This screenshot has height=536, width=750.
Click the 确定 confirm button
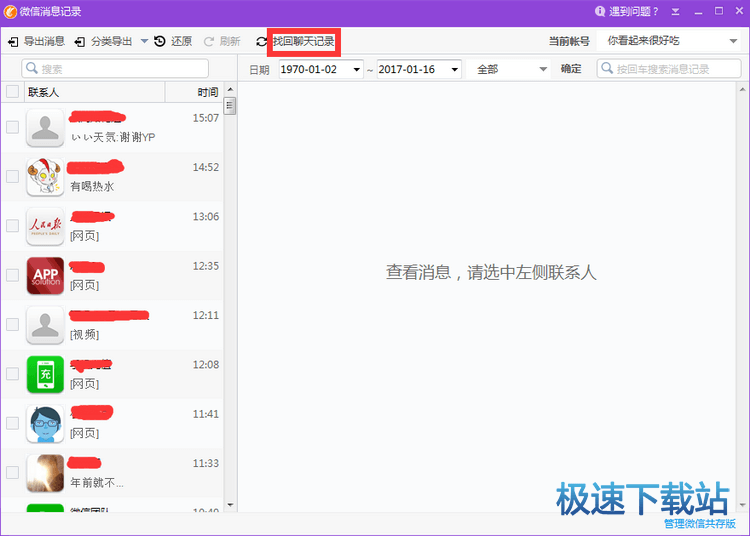click(571, 69)
